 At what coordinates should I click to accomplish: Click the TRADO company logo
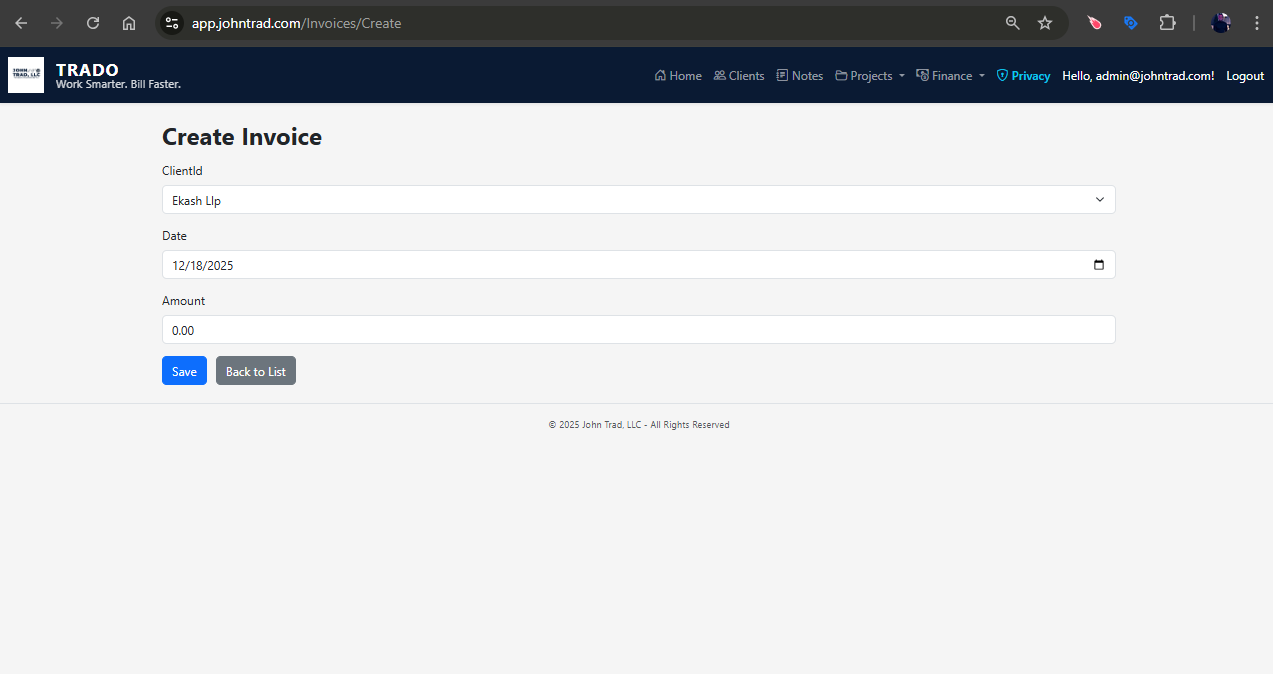(x=26, y=75)
